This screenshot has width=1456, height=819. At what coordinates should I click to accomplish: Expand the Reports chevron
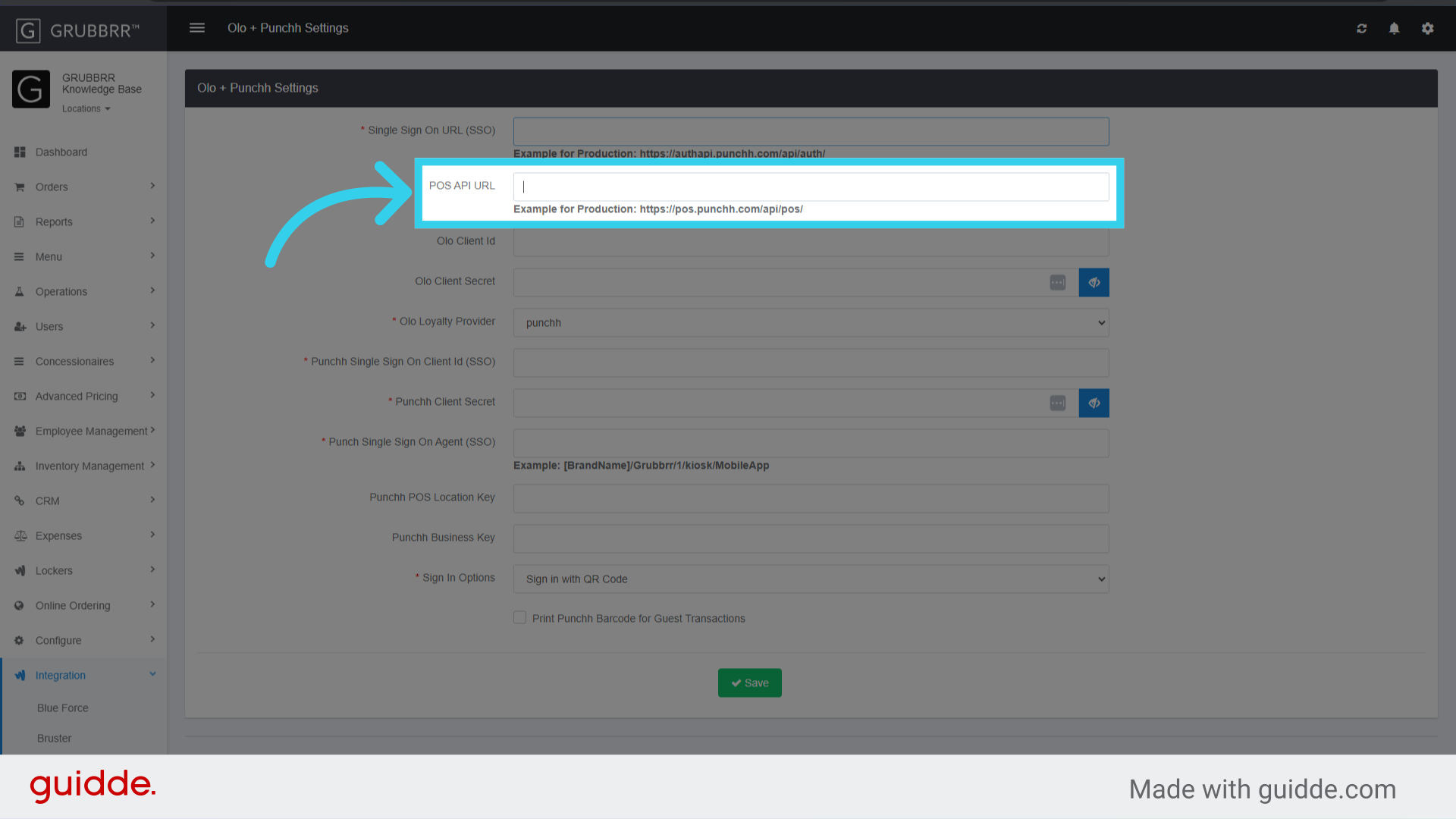pyautogui.click(x=152, y=221)
